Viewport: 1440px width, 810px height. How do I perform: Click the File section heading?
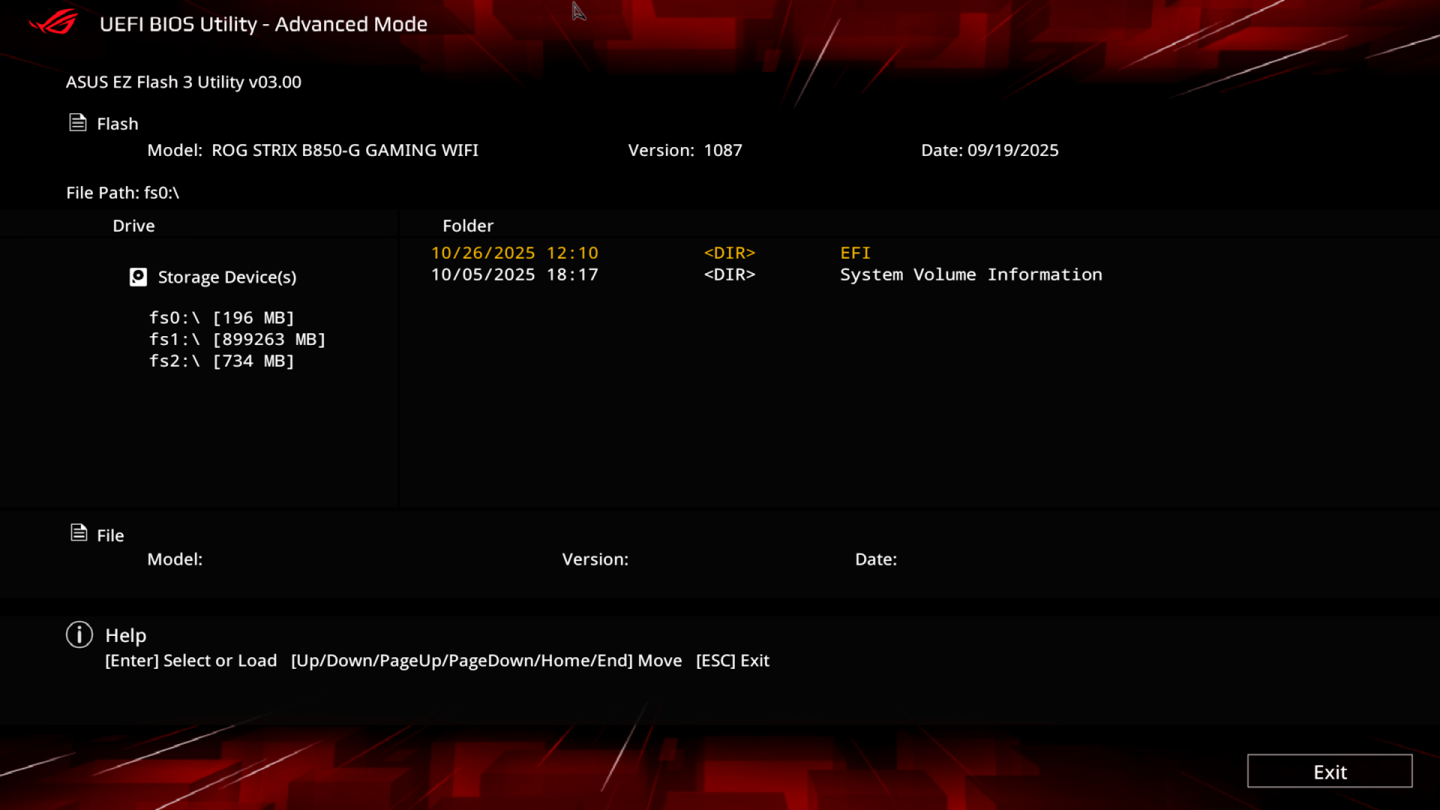(x=111, y=536)
